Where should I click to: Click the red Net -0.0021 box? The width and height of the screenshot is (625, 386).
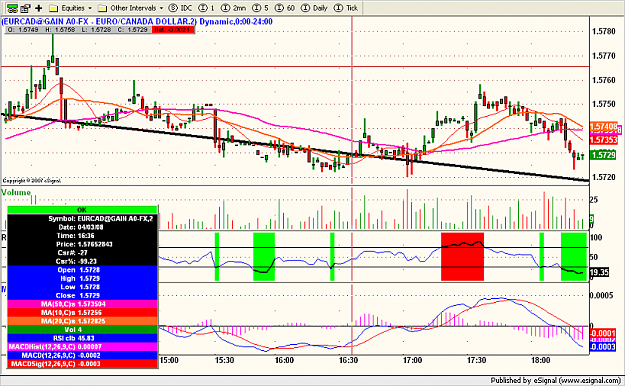tap(173, 30)
